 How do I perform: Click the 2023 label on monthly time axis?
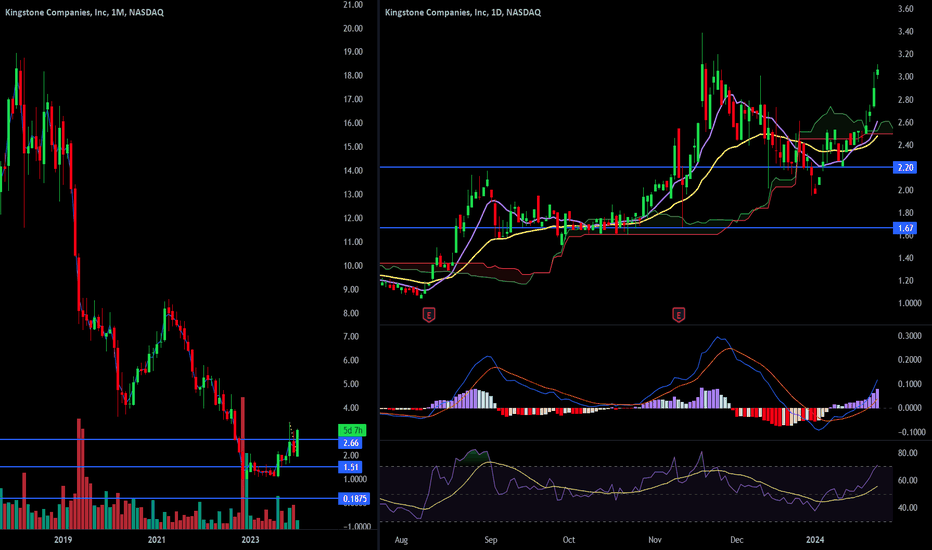tap(250, 540)
